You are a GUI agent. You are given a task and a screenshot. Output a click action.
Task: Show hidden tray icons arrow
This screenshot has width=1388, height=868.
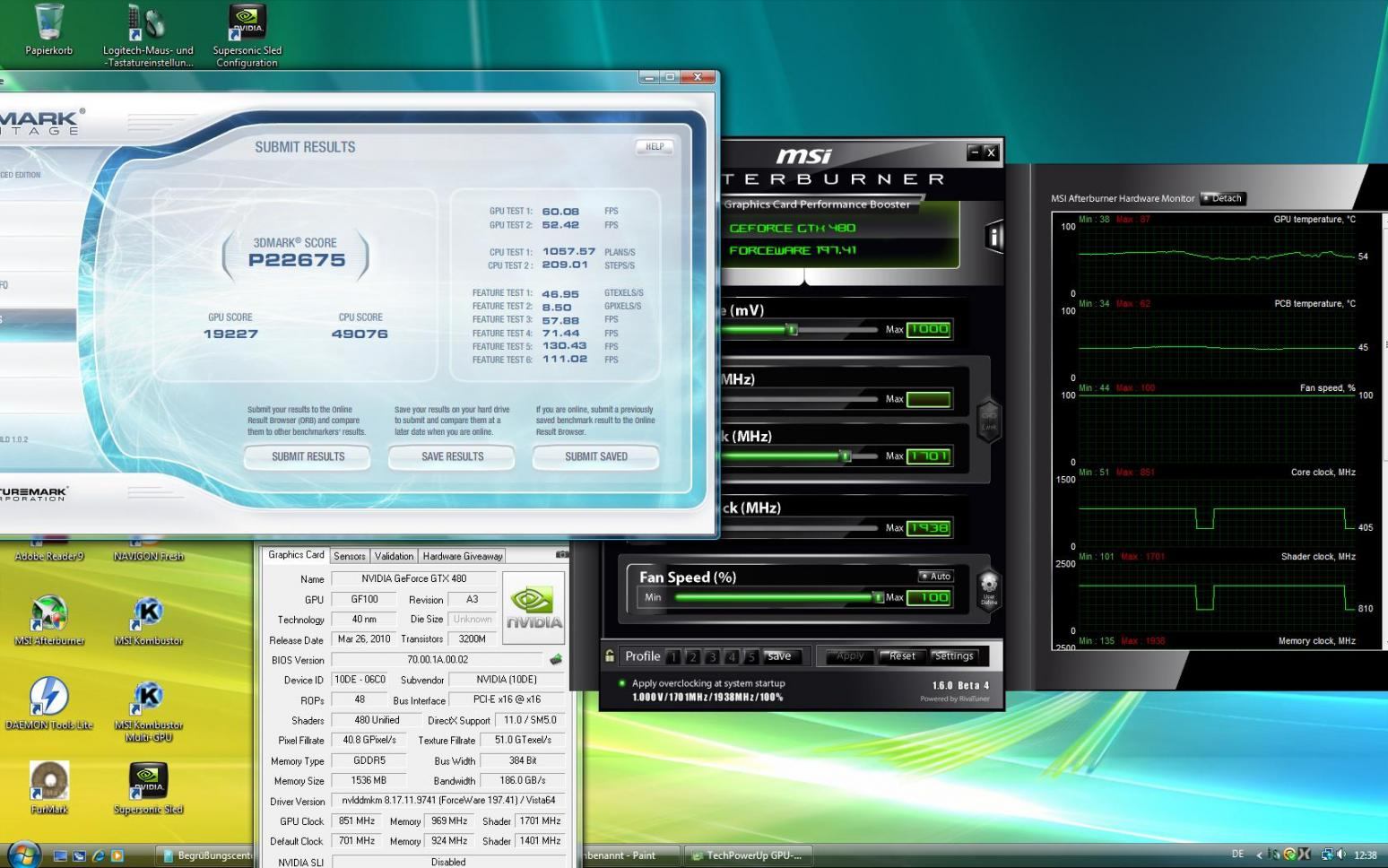coord(1259,855)
